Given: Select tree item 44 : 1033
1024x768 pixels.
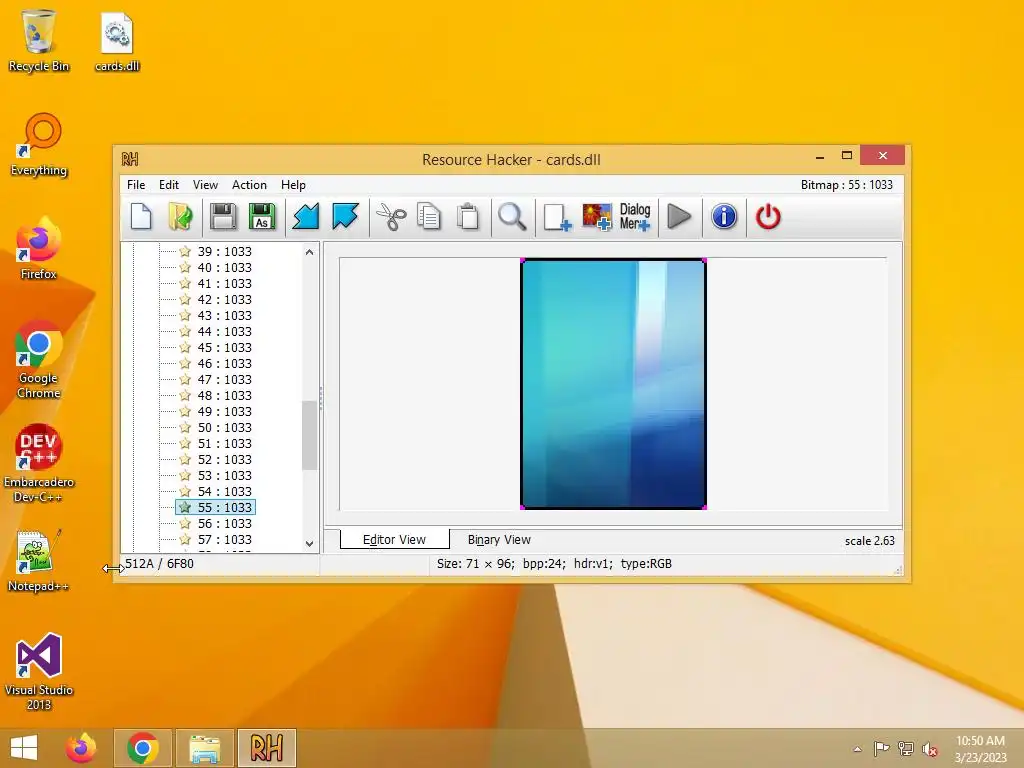Looking at the screenshot, I should (225, 332).
